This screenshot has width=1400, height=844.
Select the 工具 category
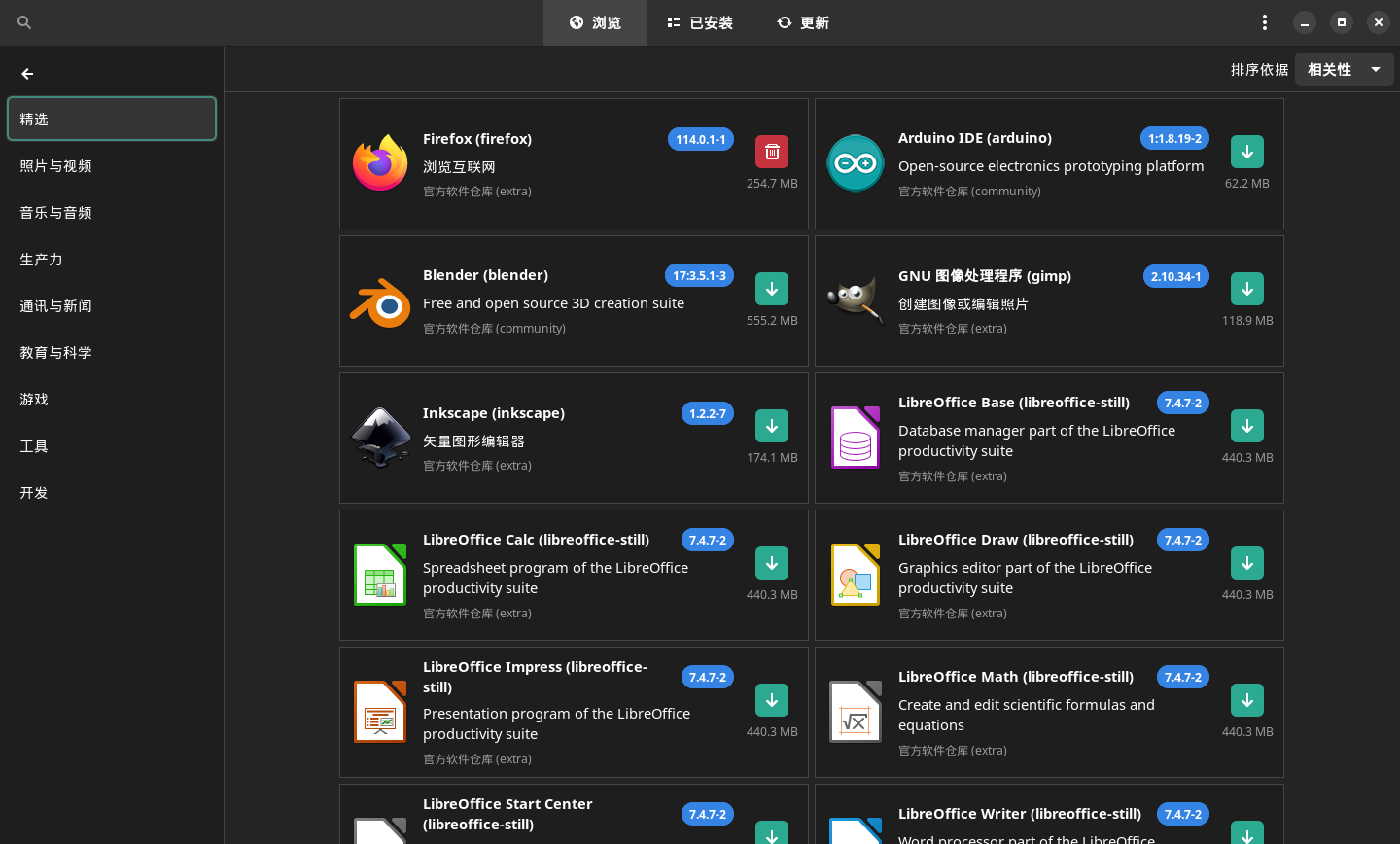pyautogui.click(x=112, y=445)
